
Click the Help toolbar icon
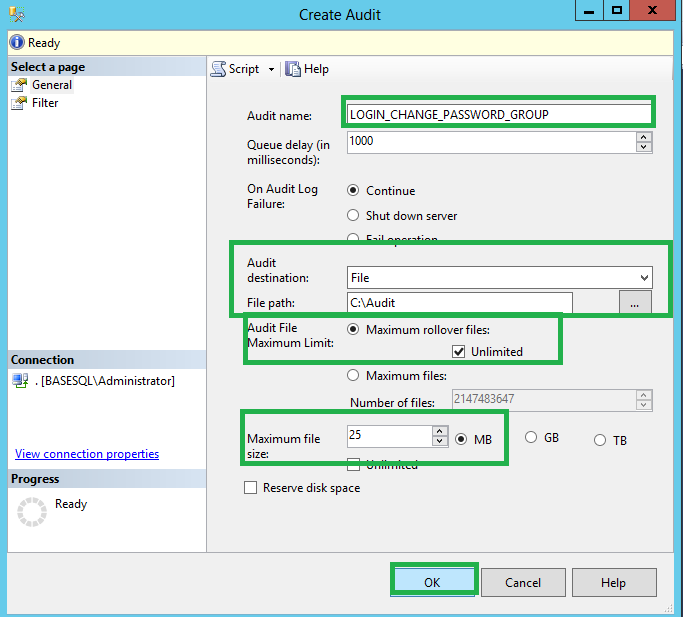point(293,69)
